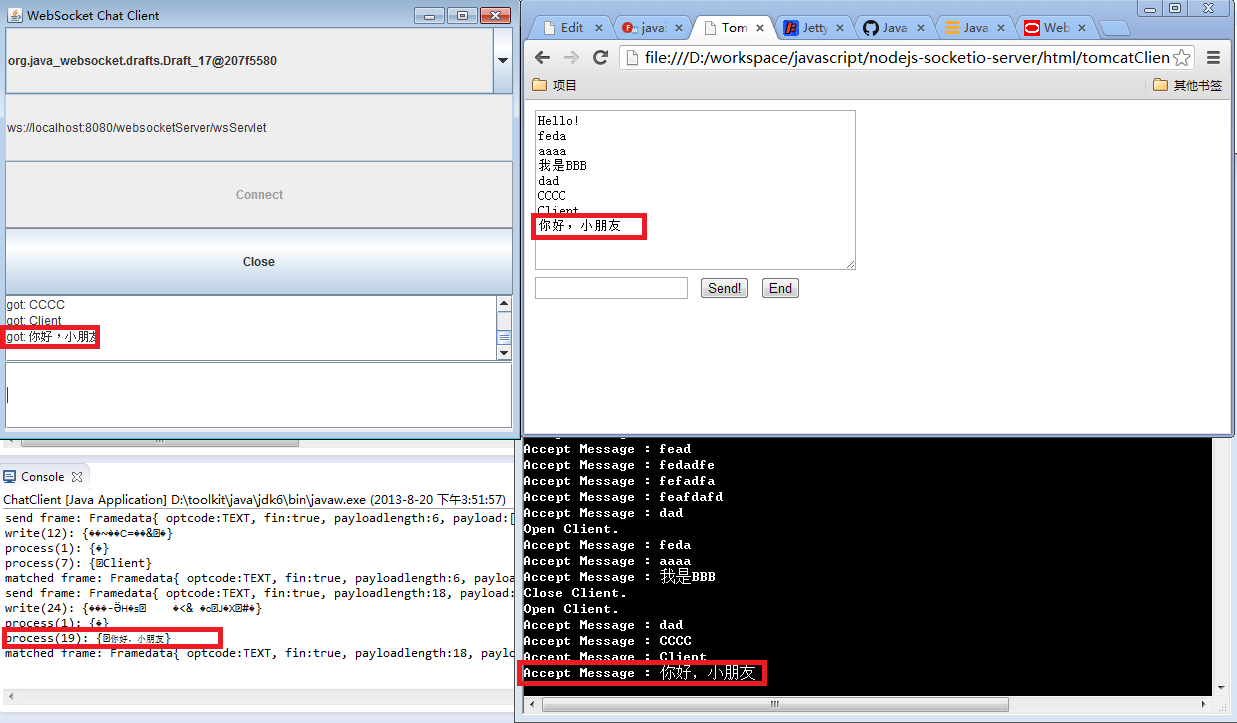Image resolution: width=1237 pixels, height=723 pixels.
Task: Reload the page with refresh icon
Action: click(x=601, y=57)
